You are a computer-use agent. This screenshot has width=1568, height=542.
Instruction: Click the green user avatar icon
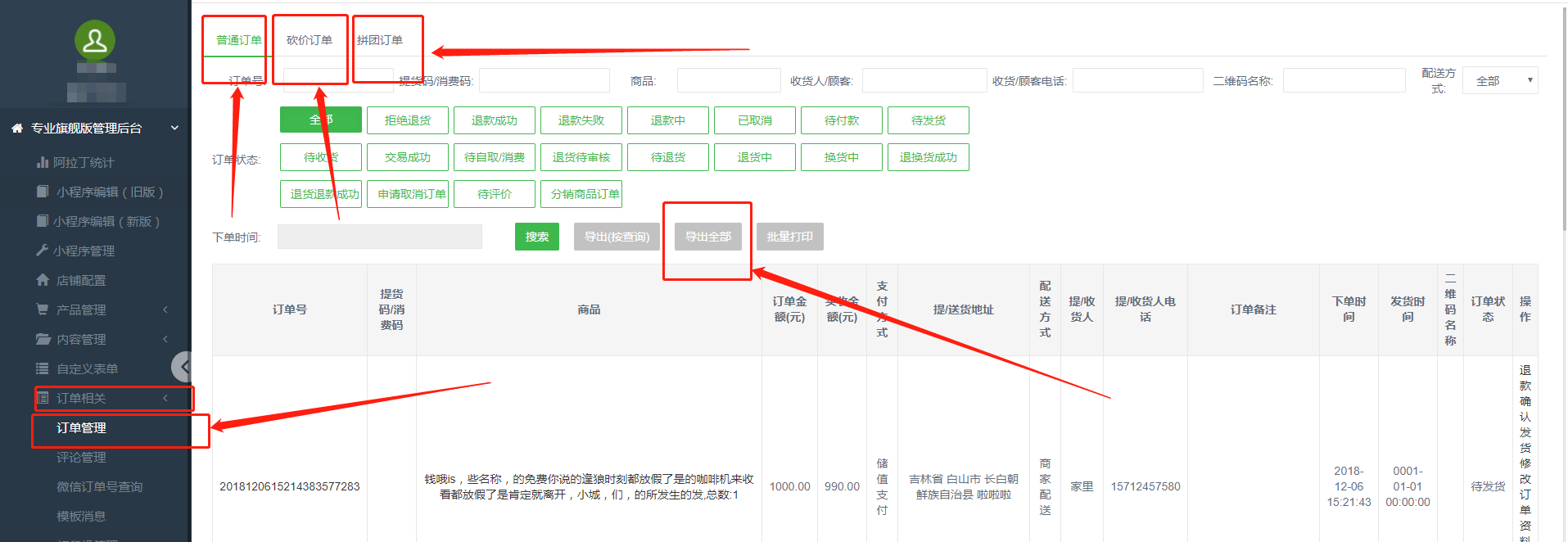click(95, 41)
